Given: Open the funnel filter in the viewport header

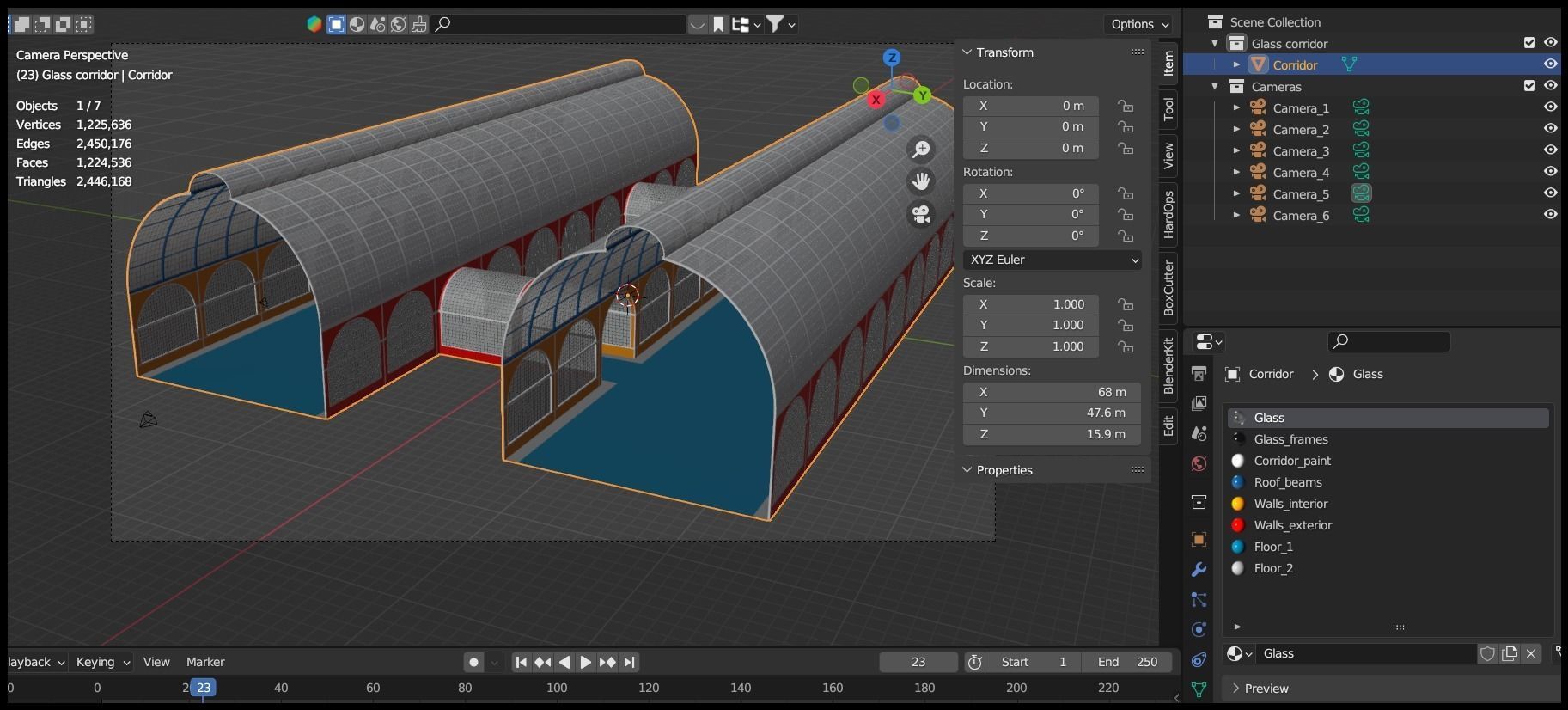Looking at the screenshot, I should click(x=781, y=24).
